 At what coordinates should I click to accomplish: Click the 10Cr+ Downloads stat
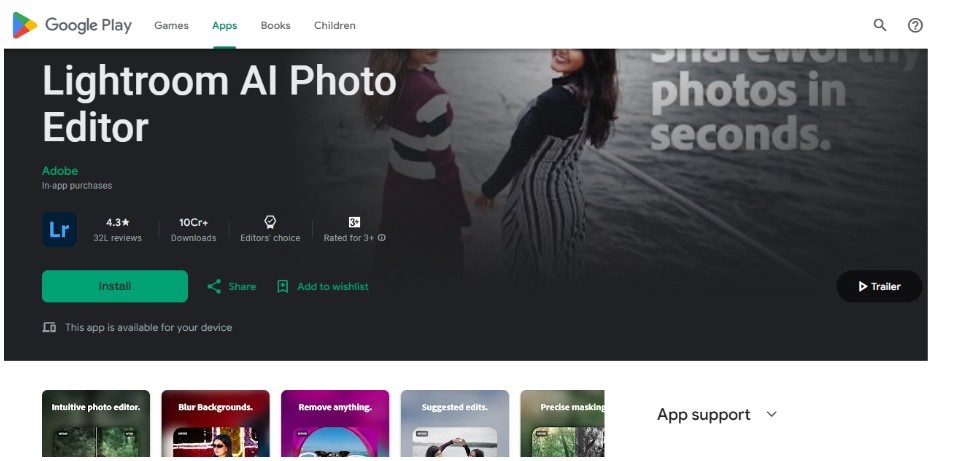[x=193, y=230]
